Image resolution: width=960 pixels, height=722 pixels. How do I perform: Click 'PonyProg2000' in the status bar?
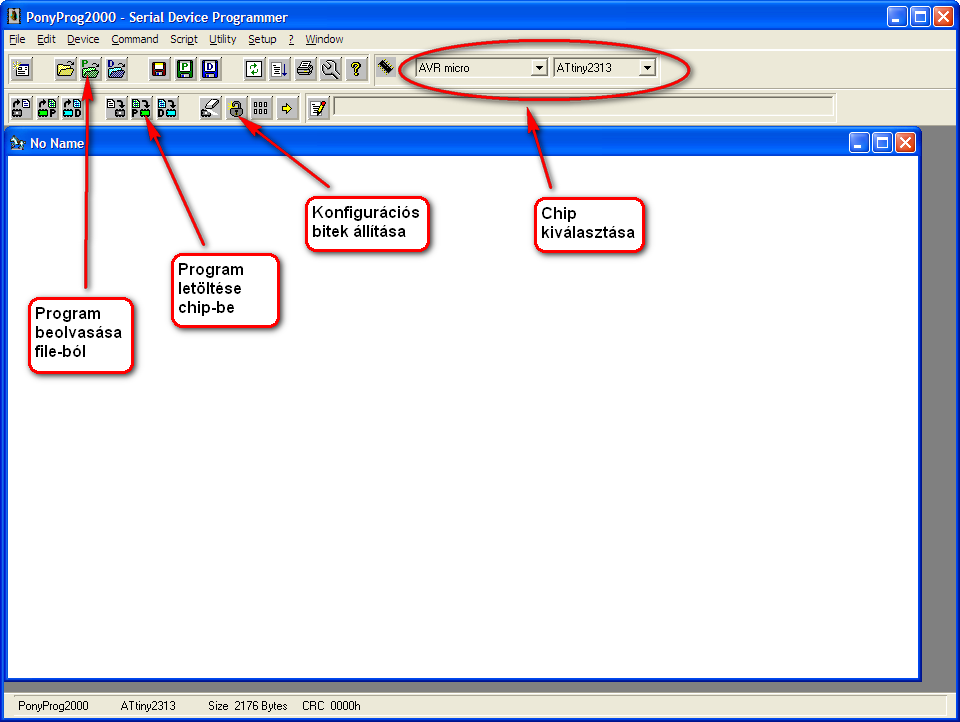pyautogui.click(x=53, y=705)
